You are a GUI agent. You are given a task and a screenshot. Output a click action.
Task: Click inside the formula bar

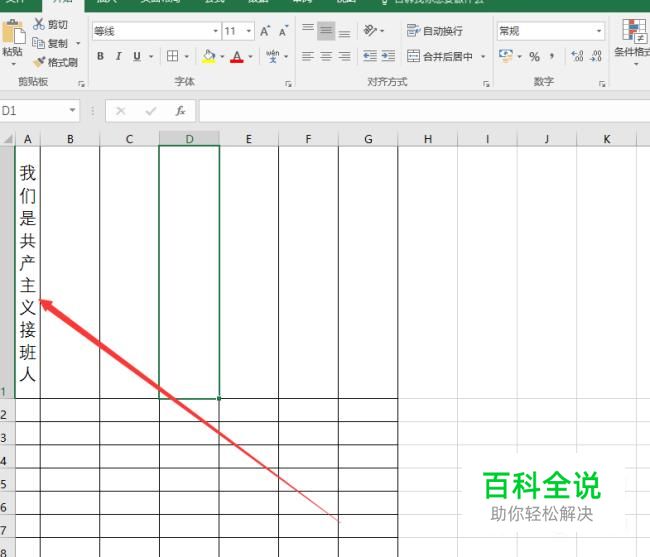424,111
